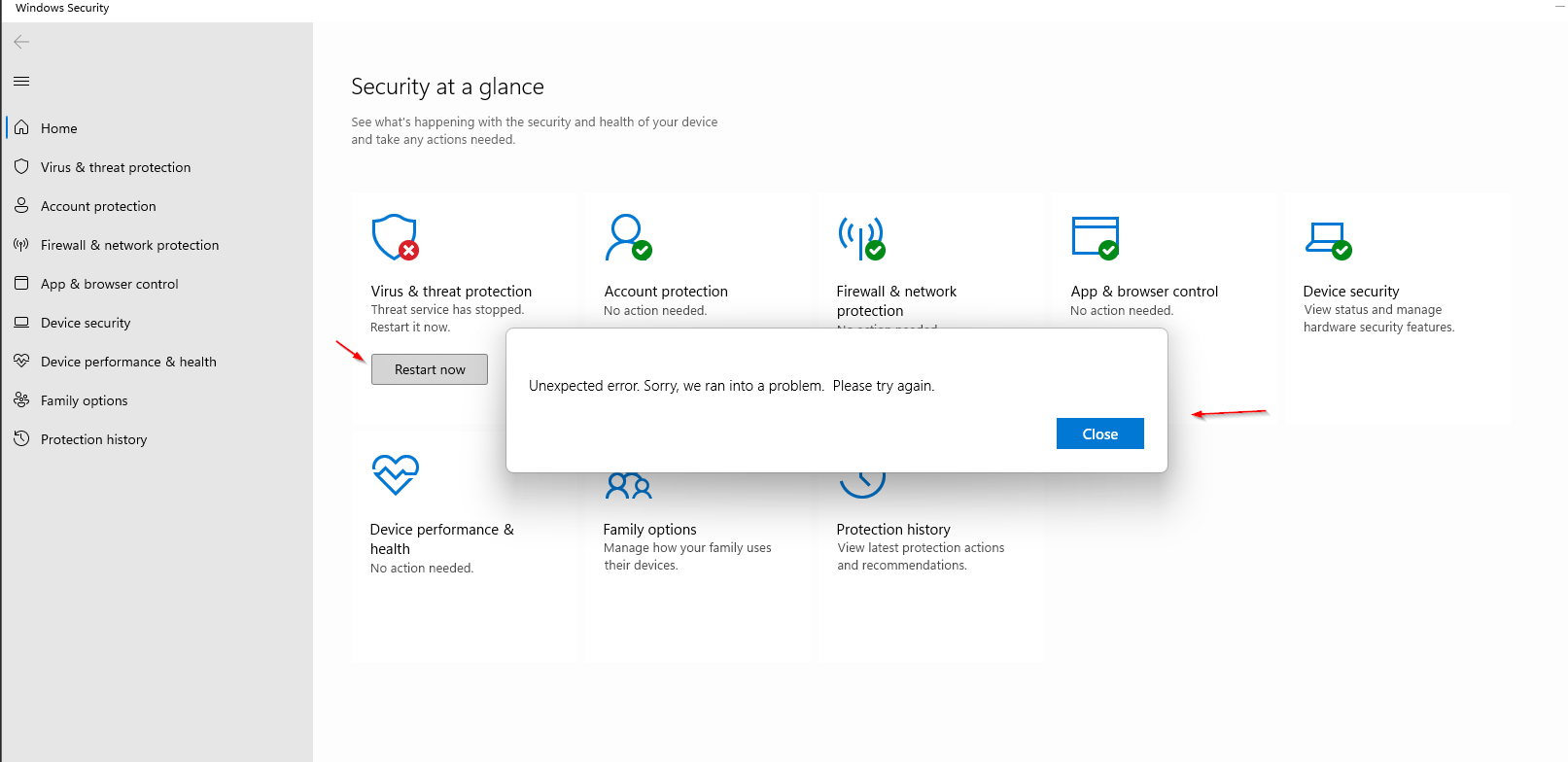This screenshot has height=762, width=1568.
Task: Open the Device performance & health heart icon
Action: [395, 474]
